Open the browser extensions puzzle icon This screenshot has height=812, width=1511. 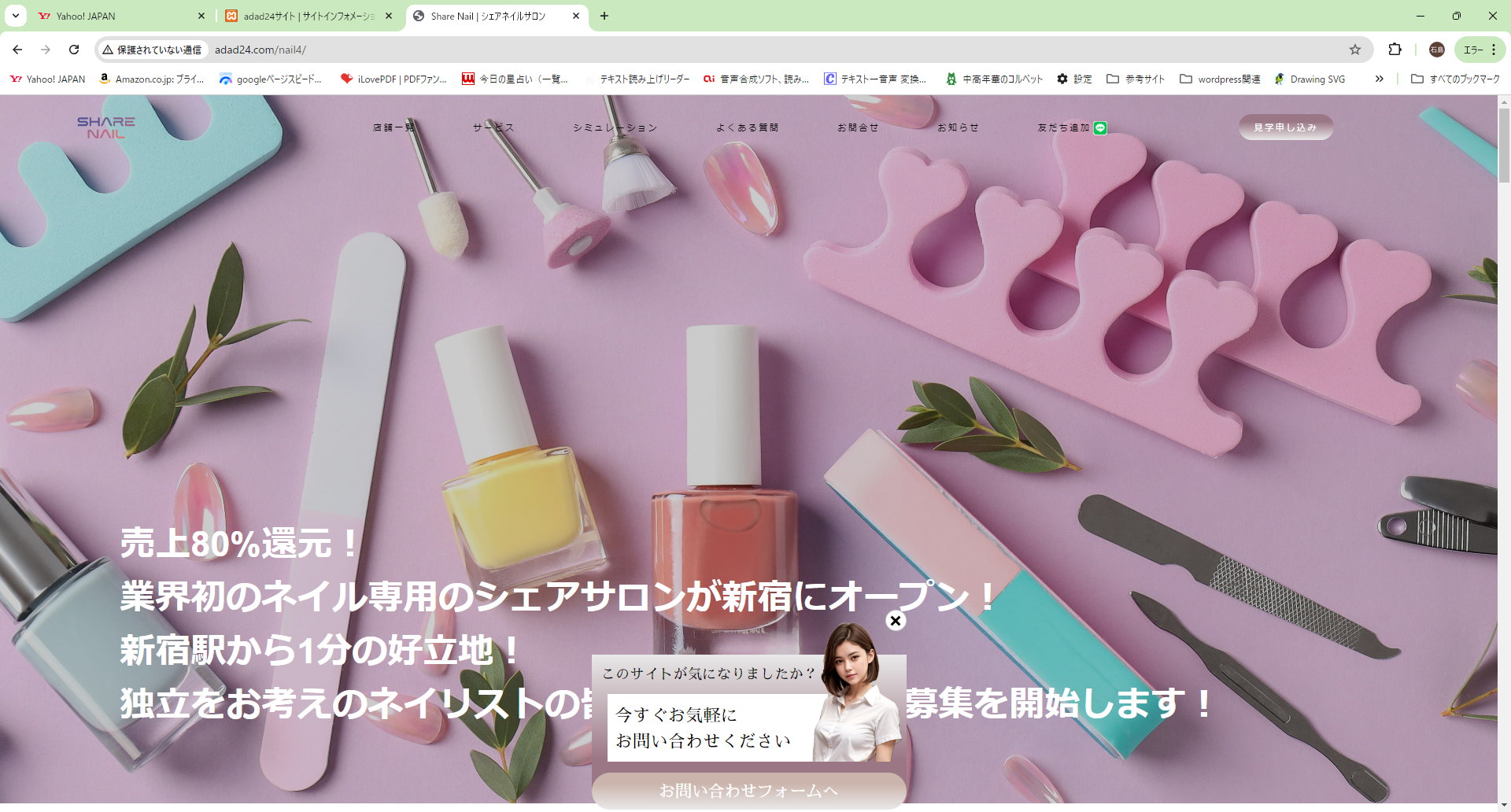[x=1395, y=50]
